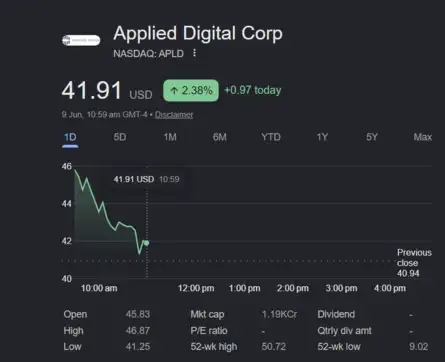The width and height of the screenshot is (445, 362).
Task: Click the Applied Digital company logo
Action: [x=81, y=40]
